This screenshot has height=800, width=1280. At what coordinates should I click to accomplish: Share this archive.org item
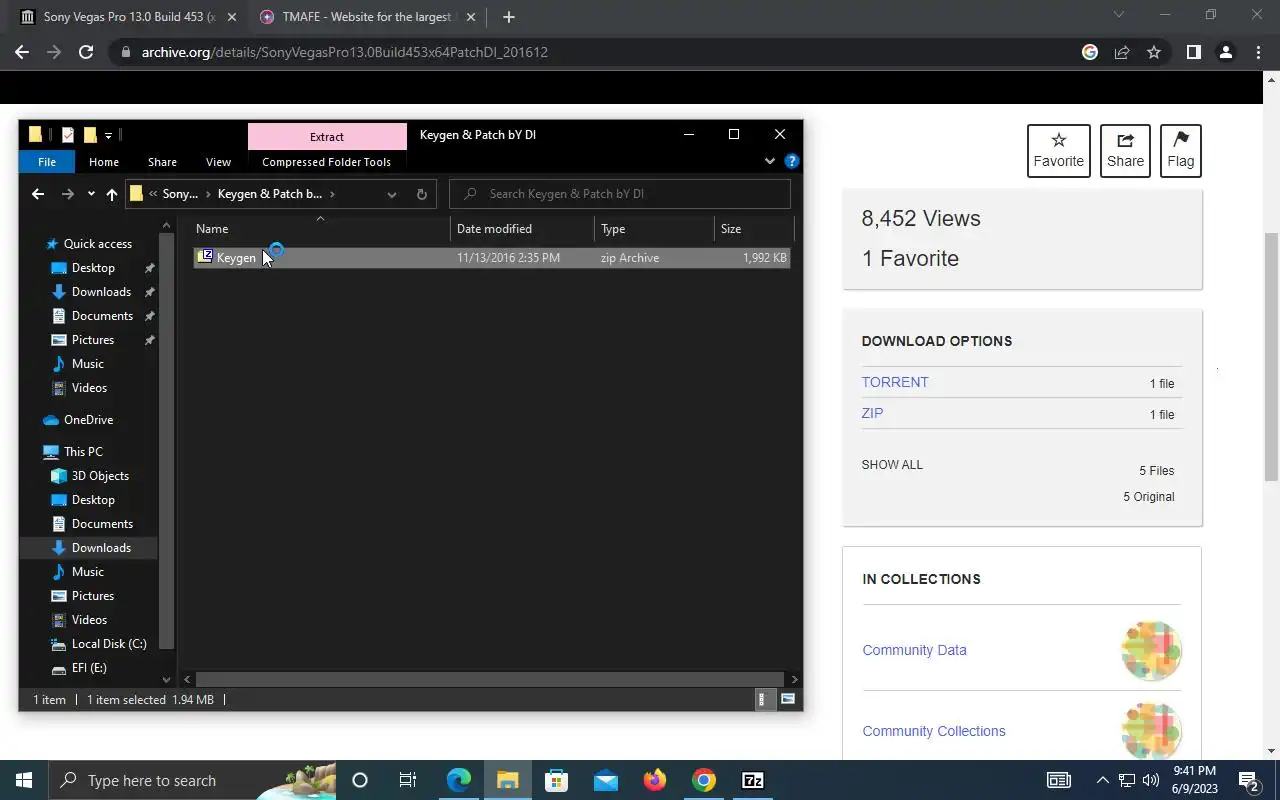(1125, 151)
